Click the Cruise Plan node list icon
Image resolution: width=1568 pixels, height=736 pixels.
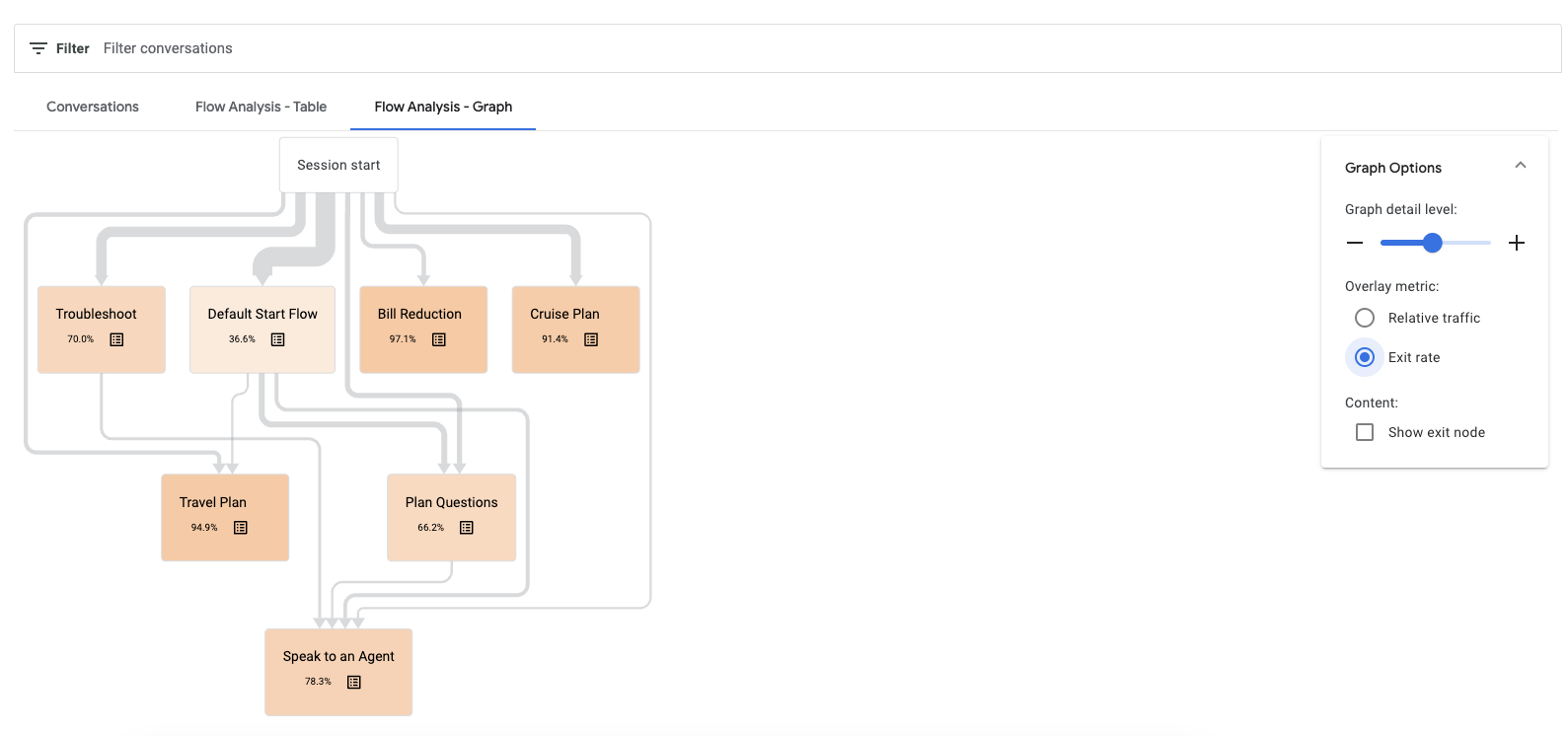(591, 339)
